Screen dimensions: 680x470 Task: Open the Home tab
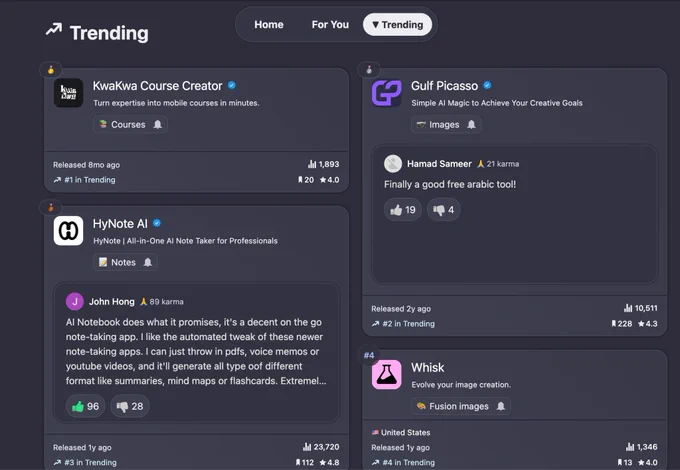(269, 25)
